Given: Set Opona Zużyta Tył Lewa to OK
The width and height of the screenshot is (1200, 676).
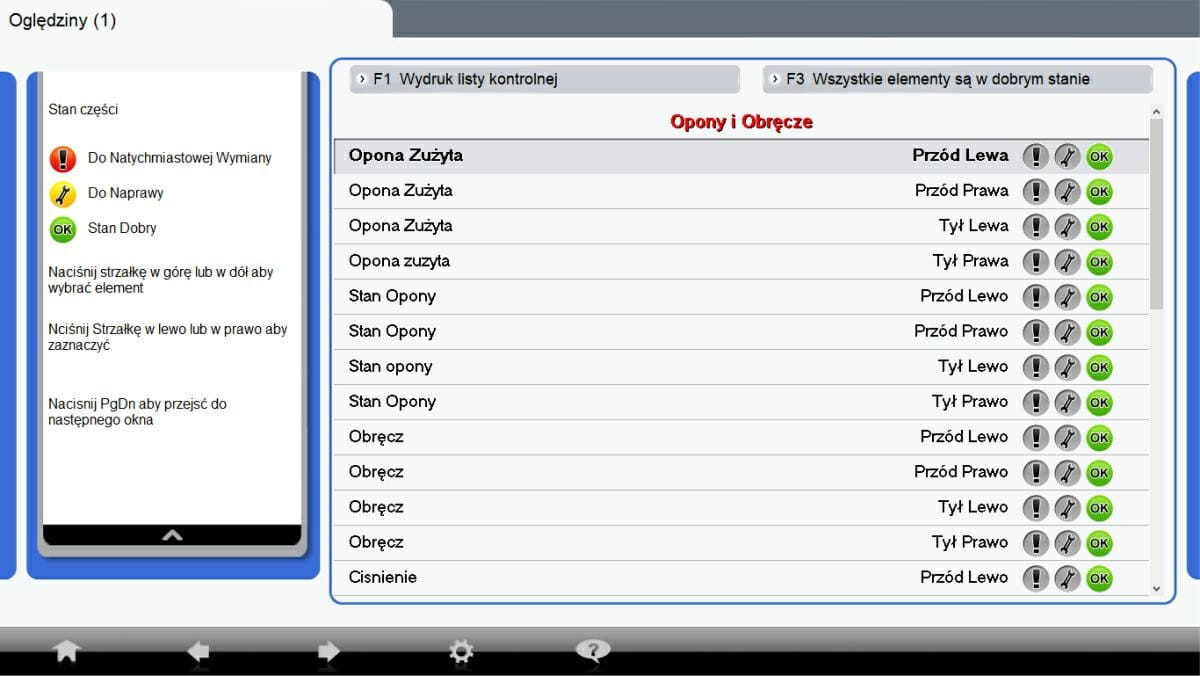Looking at the screenshot, I should click(1099, 226).
